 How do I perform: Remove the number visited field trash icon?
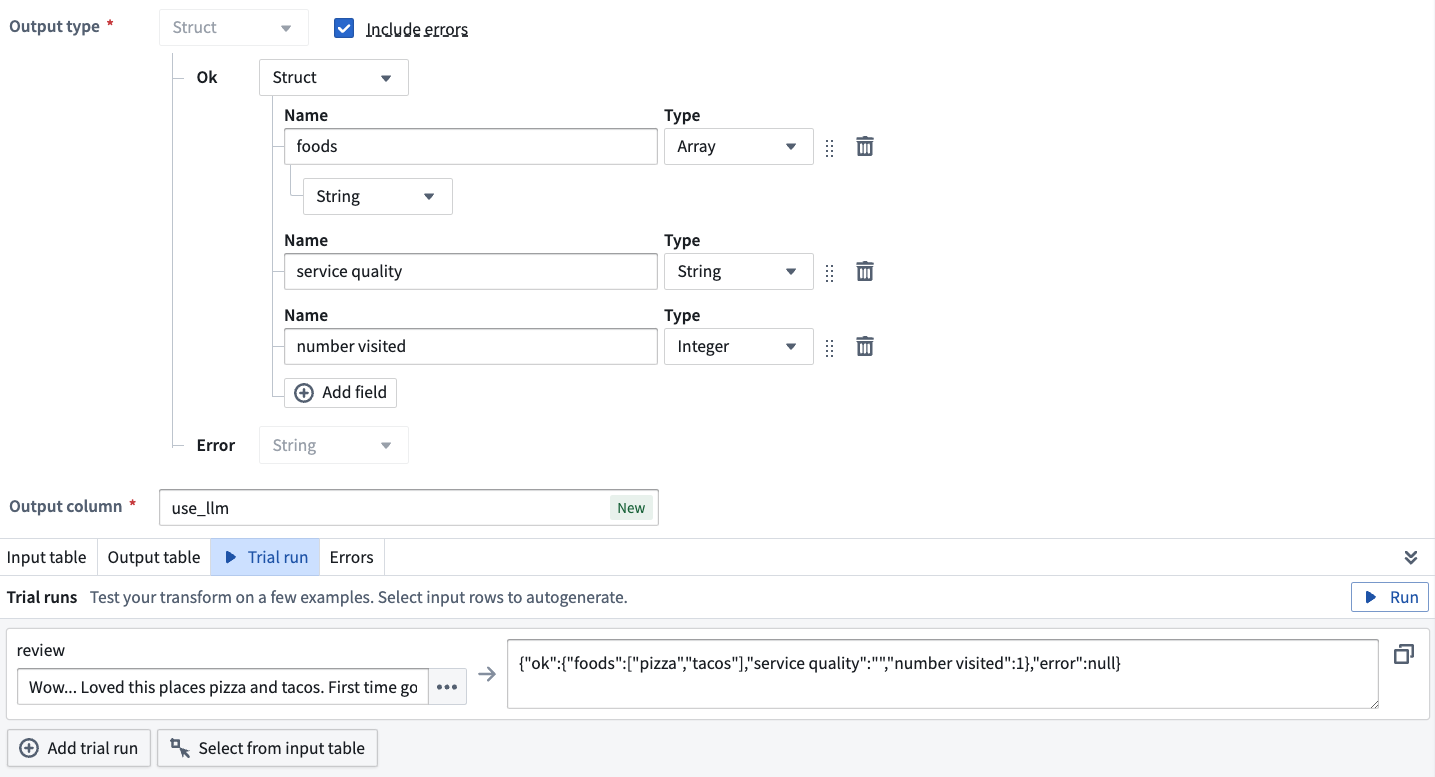point(865,347)
